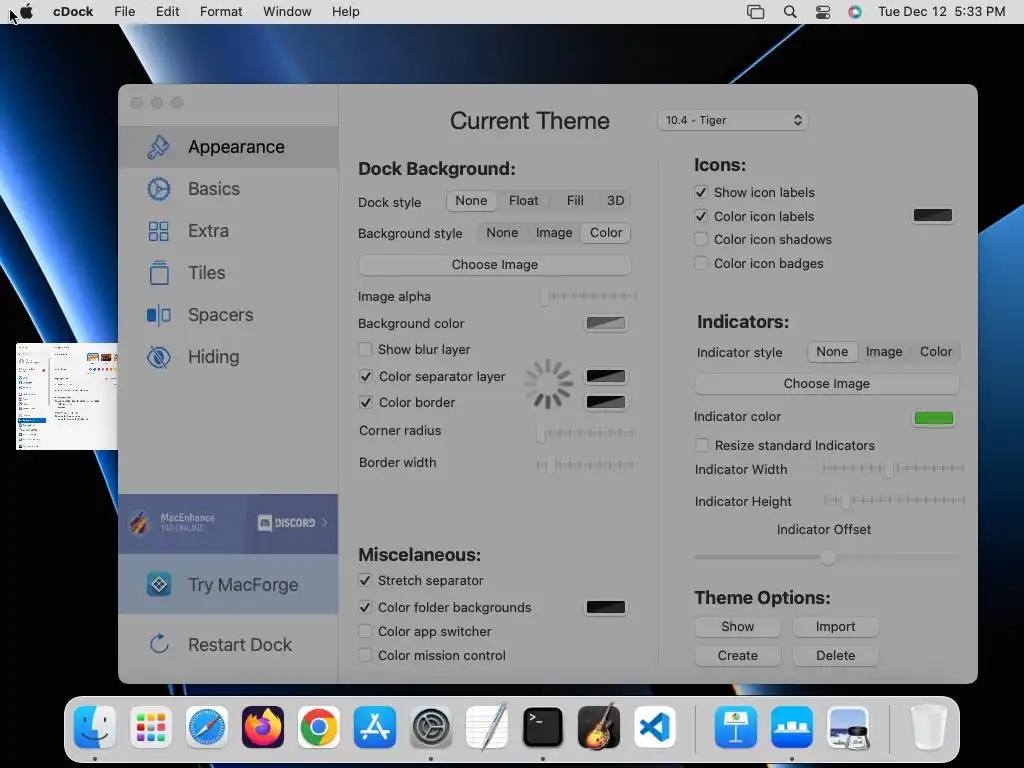Open the File menu
Screen dimensions: 1024x768
124,12
